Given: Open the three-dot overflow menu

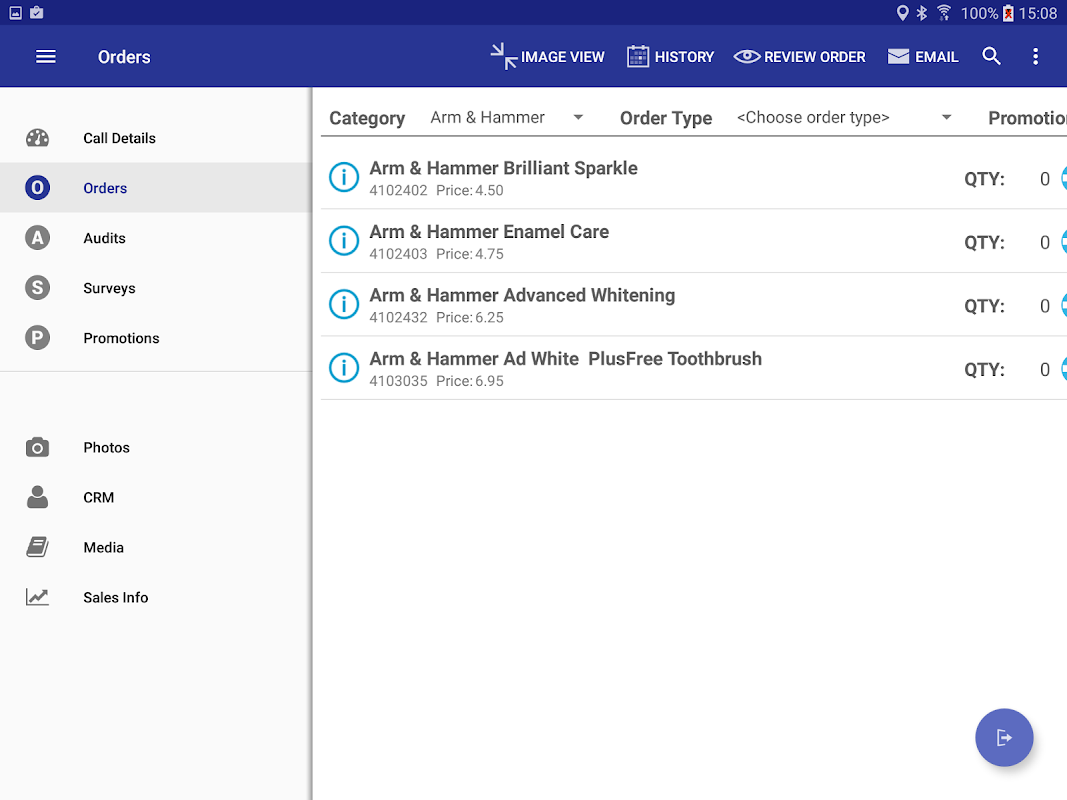Looking at the screenshot, I should 1035,57.
